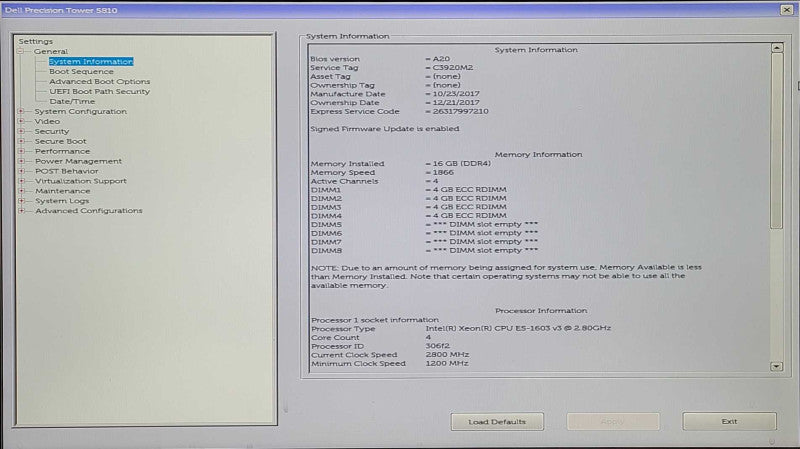The image size is (800, 449).
Task: Collapse the General tree node
Action: 21,52
